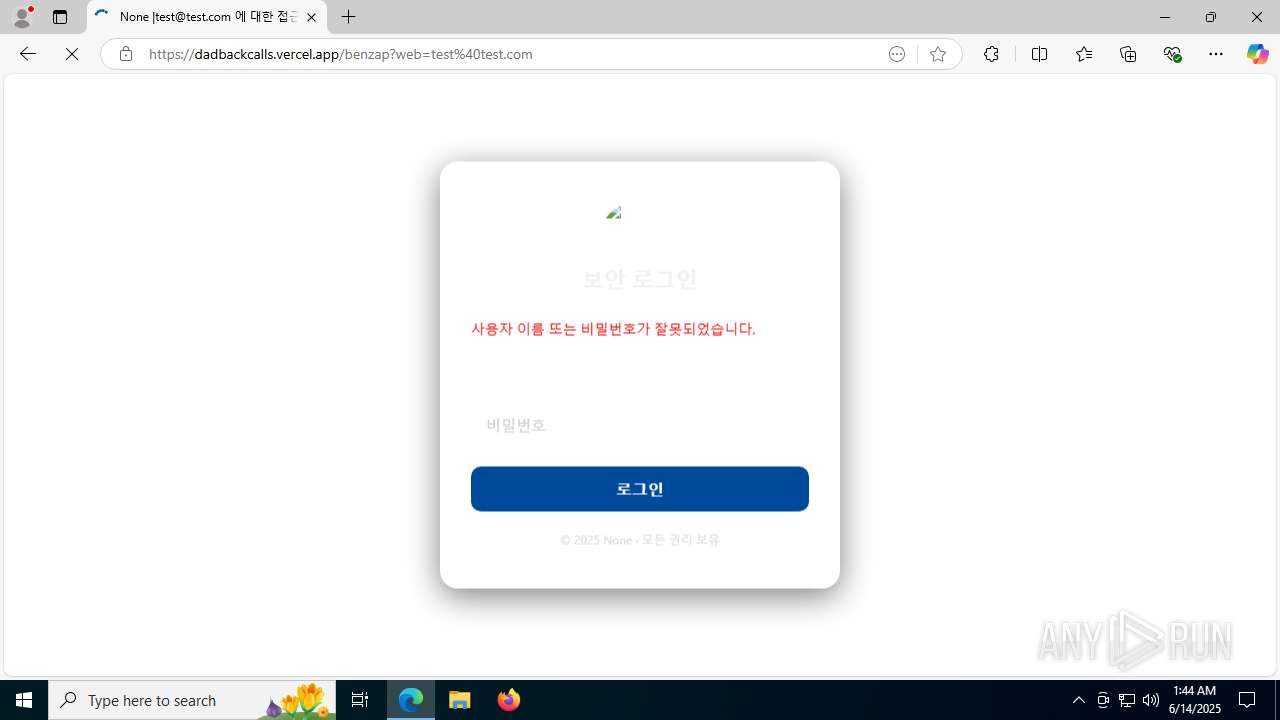
Task: Focus the 비밀번호 password input field
Action: click(x=640, y=425)
